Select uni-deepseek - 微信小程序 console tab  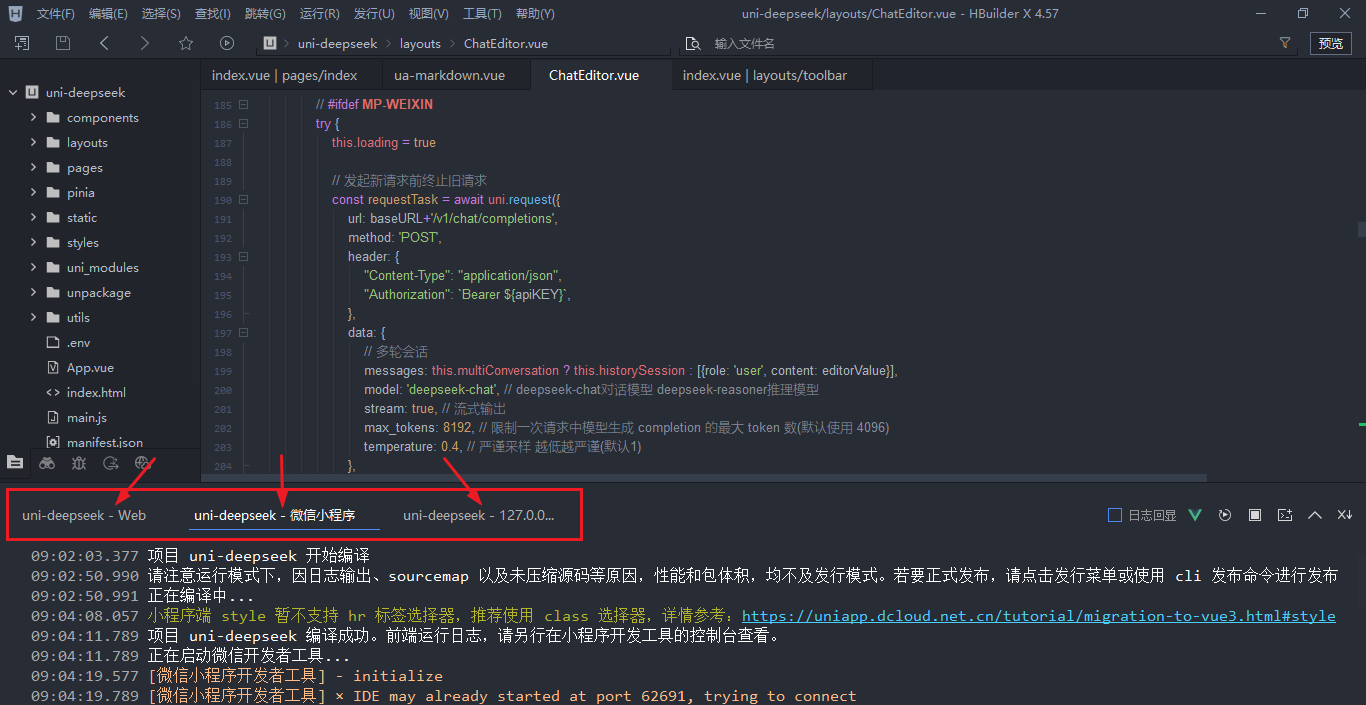click(275, 515)
